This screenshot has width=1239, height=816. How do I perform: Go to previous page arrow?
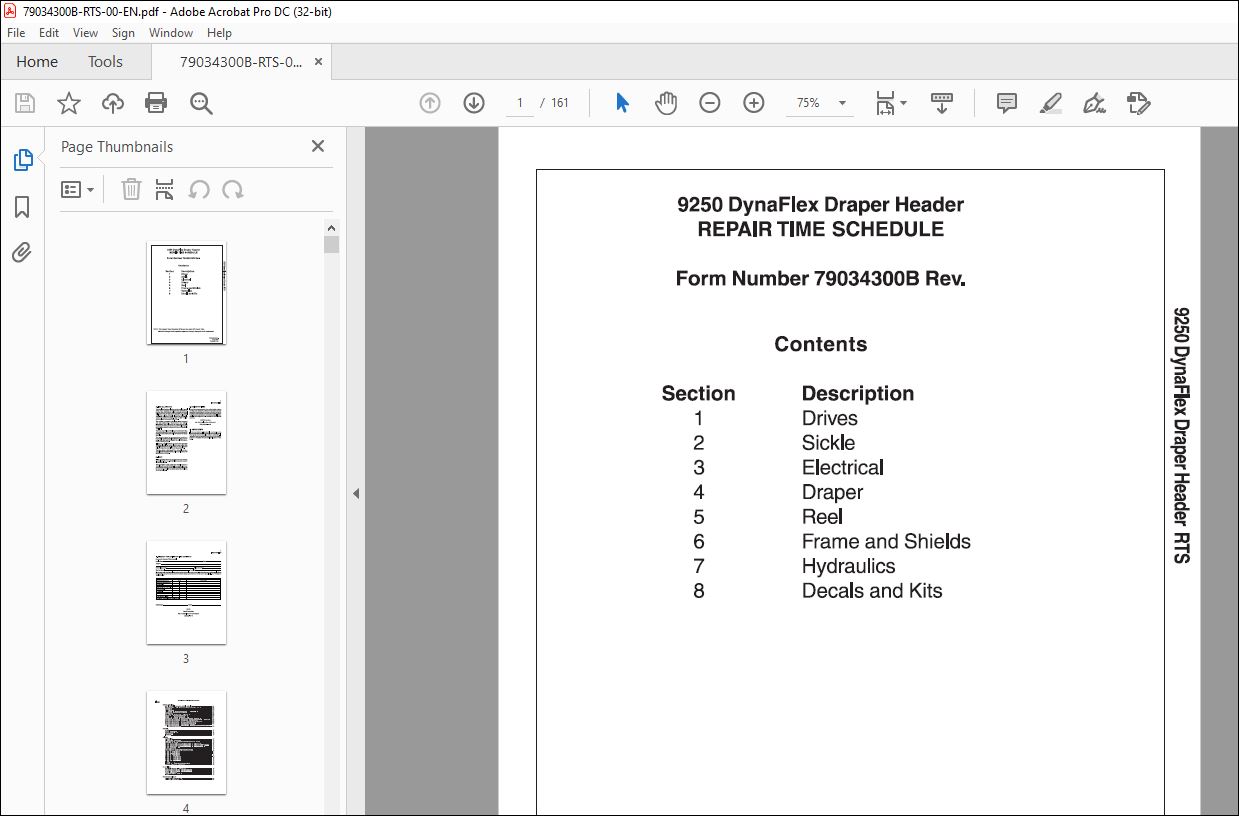[x=430, y=103]
